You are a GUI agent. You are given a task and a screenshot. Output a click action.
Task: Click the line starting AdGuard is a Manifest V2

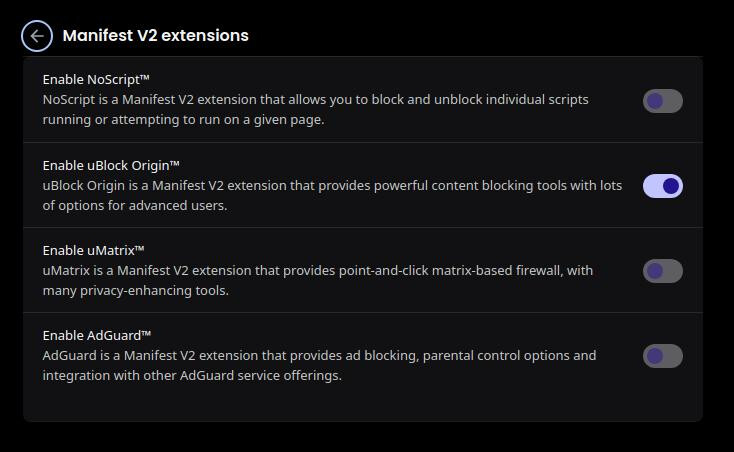coord(319,356)
